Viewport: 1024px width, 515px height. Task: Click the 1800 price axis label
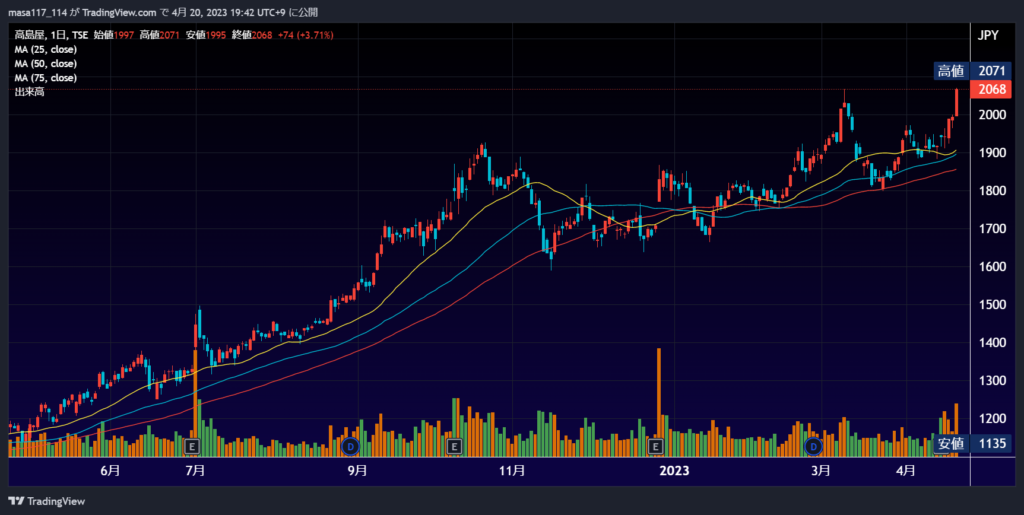[x=991, y=191]
